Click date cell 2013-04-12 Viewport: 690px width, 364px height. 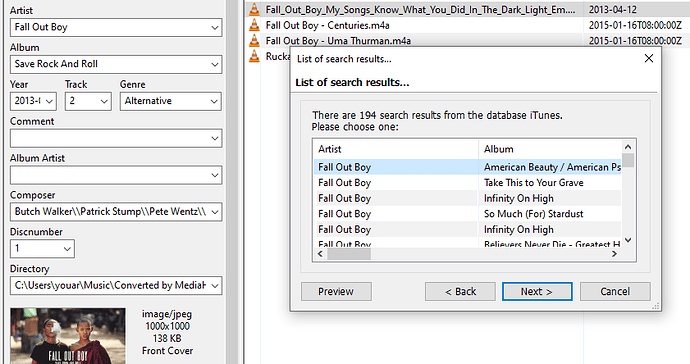613,10
